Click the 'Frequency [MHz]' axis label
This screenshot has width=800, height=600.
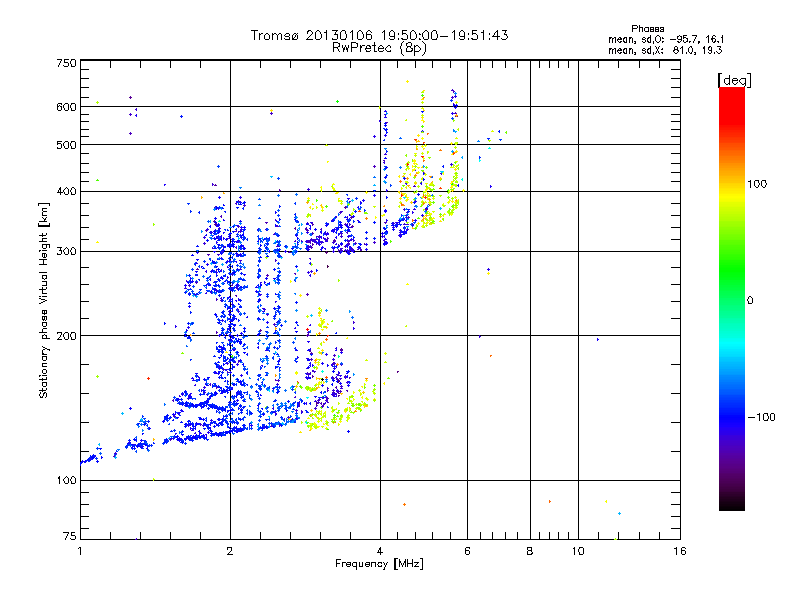[x=379, y=564]
